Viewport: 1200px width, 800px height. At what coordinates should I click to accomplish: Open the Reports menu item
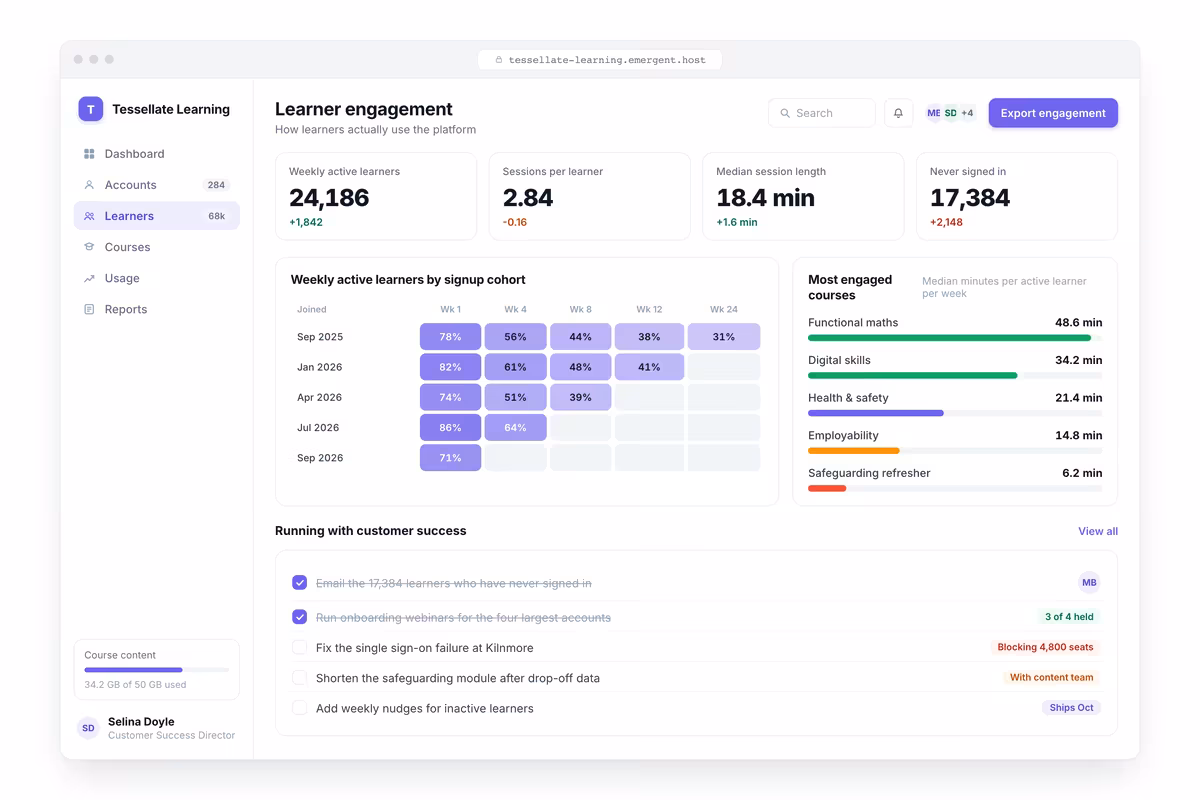(x=157, y=309)
